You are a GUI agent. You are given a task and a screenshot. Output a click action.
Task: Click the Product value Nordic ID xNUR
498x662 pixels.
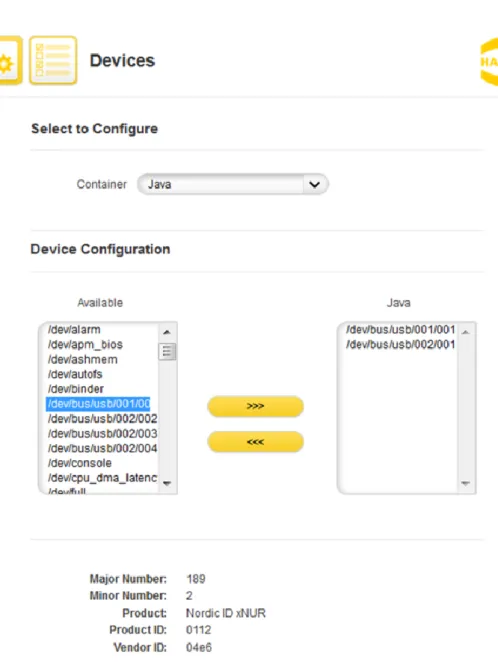(226, 613)
